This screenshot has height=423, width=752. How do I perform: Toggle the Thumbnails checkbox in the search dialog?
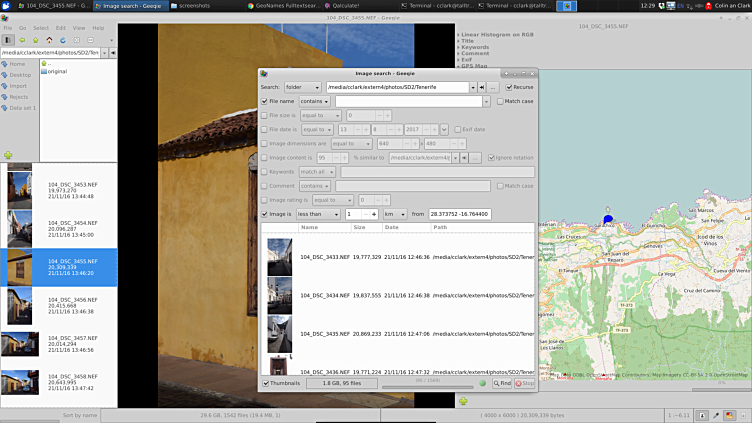266,383
